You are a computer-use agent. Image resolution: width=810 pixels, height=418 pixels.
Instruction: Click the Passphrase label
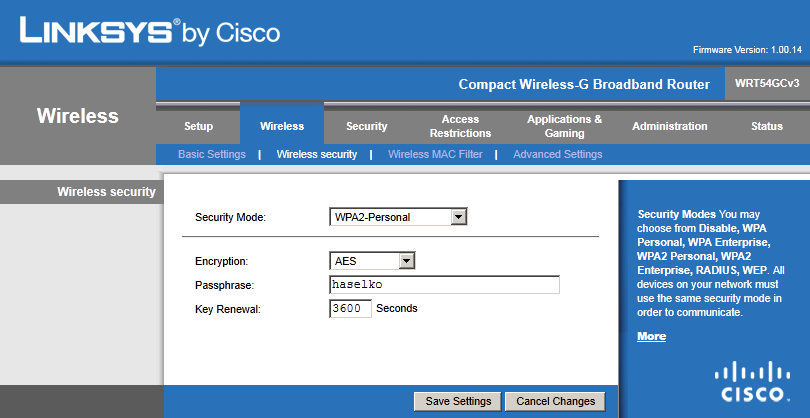coord(224,285)
